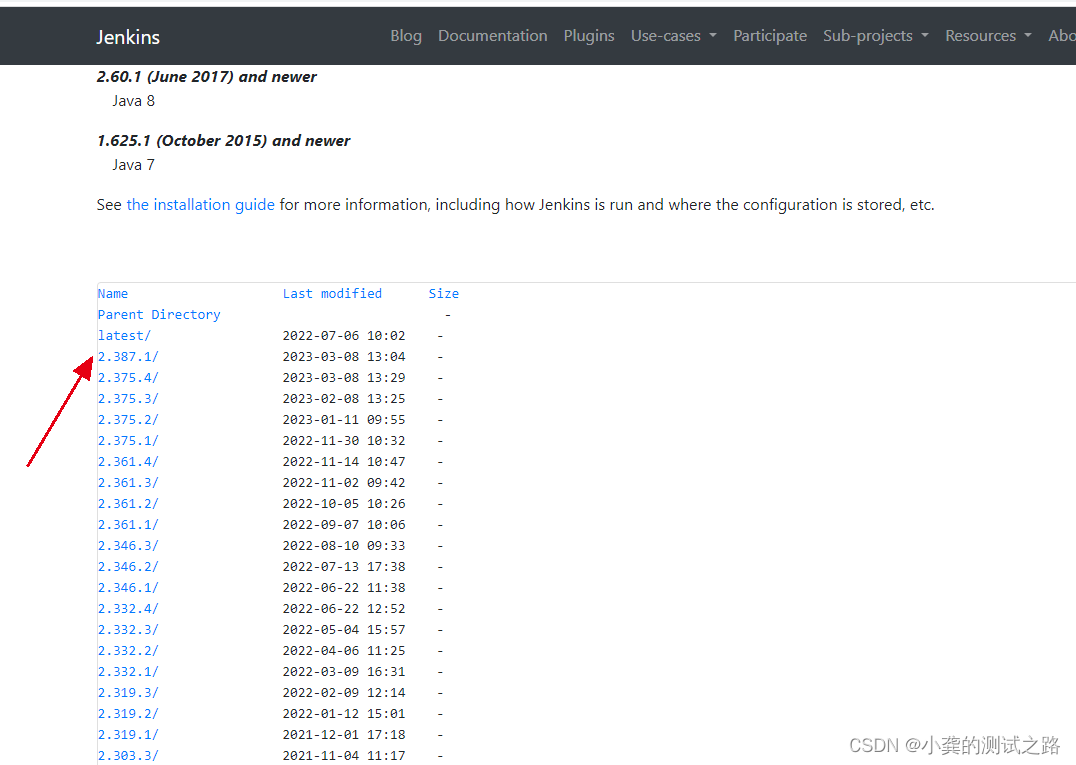Expand the Sub-projects dropdown

point(876,36)
